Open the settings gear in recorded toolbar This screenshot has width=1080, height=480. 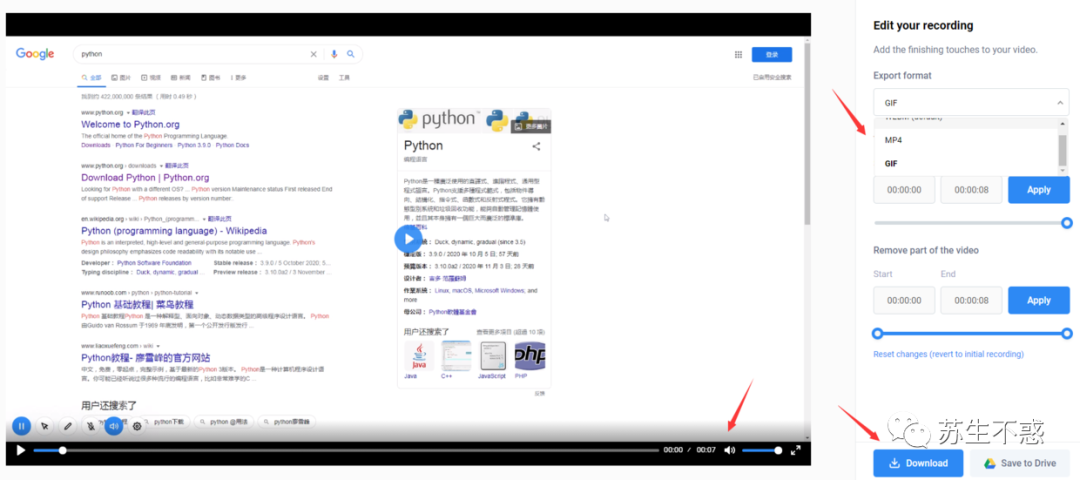(x=137, y=426)
